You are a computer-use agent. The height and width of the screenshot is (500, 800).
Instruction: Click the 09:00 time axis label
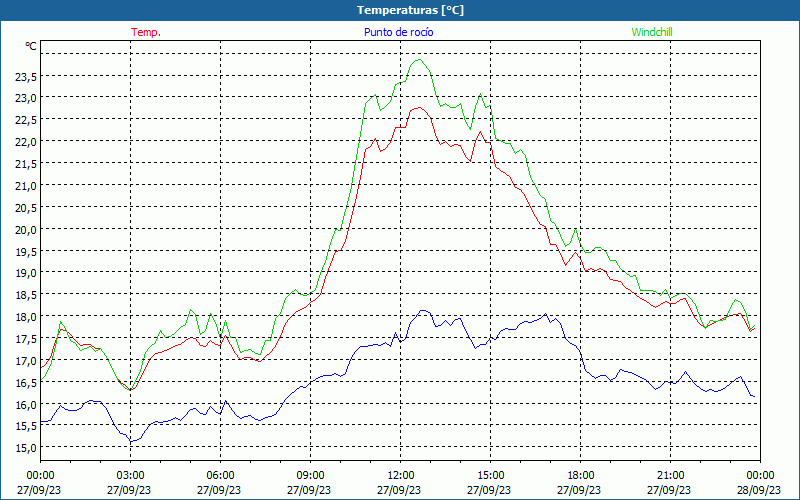pyautogui.click(x=310, y=476)
